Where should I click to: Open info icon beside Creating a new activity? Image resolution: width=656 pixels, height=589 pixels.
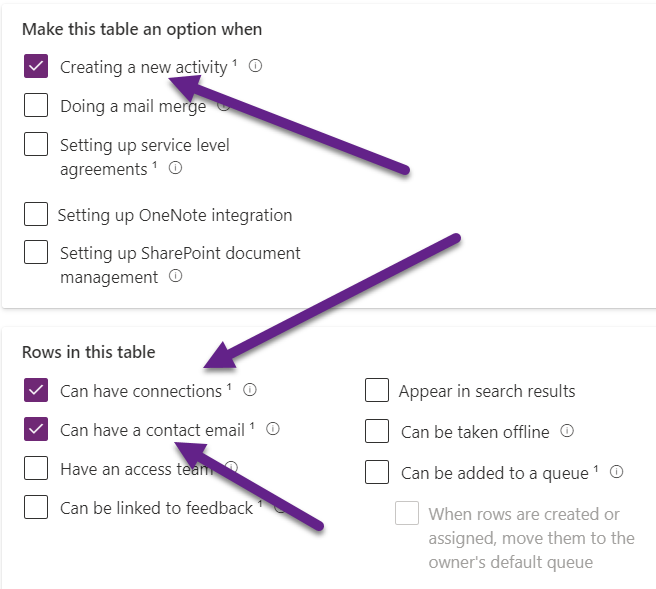tap(255, 67)
